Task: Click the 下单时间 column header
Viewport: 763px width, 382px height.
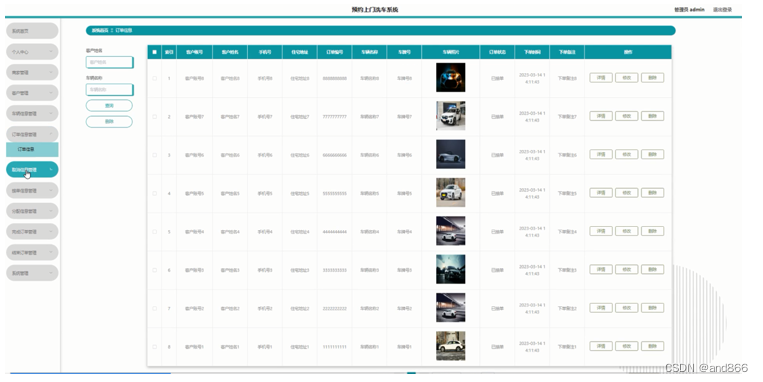Action: click(532, 52)
